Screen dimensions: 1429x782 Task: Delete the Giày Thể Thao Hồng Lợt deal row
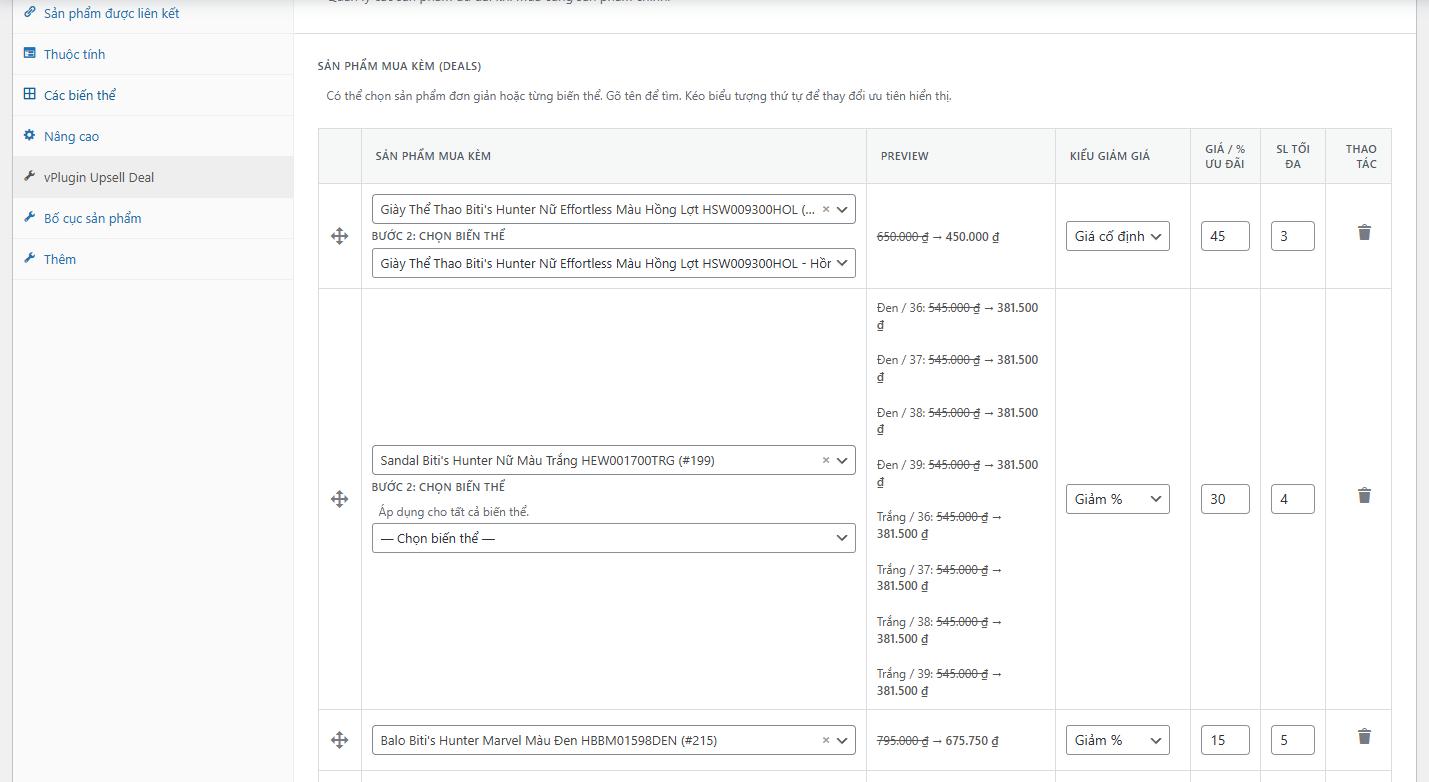[1364, 233]
